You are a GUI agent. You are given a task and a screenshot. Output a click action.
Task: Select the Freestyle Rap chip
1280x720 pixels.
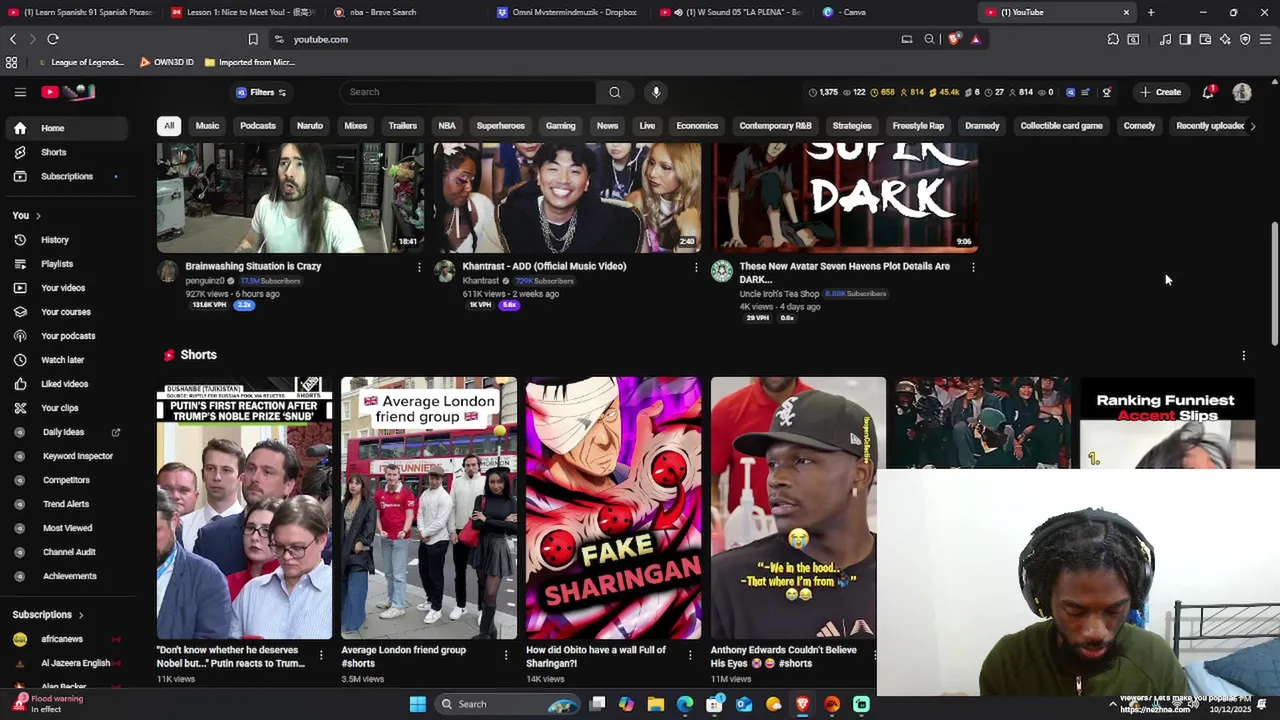(918, 126)
